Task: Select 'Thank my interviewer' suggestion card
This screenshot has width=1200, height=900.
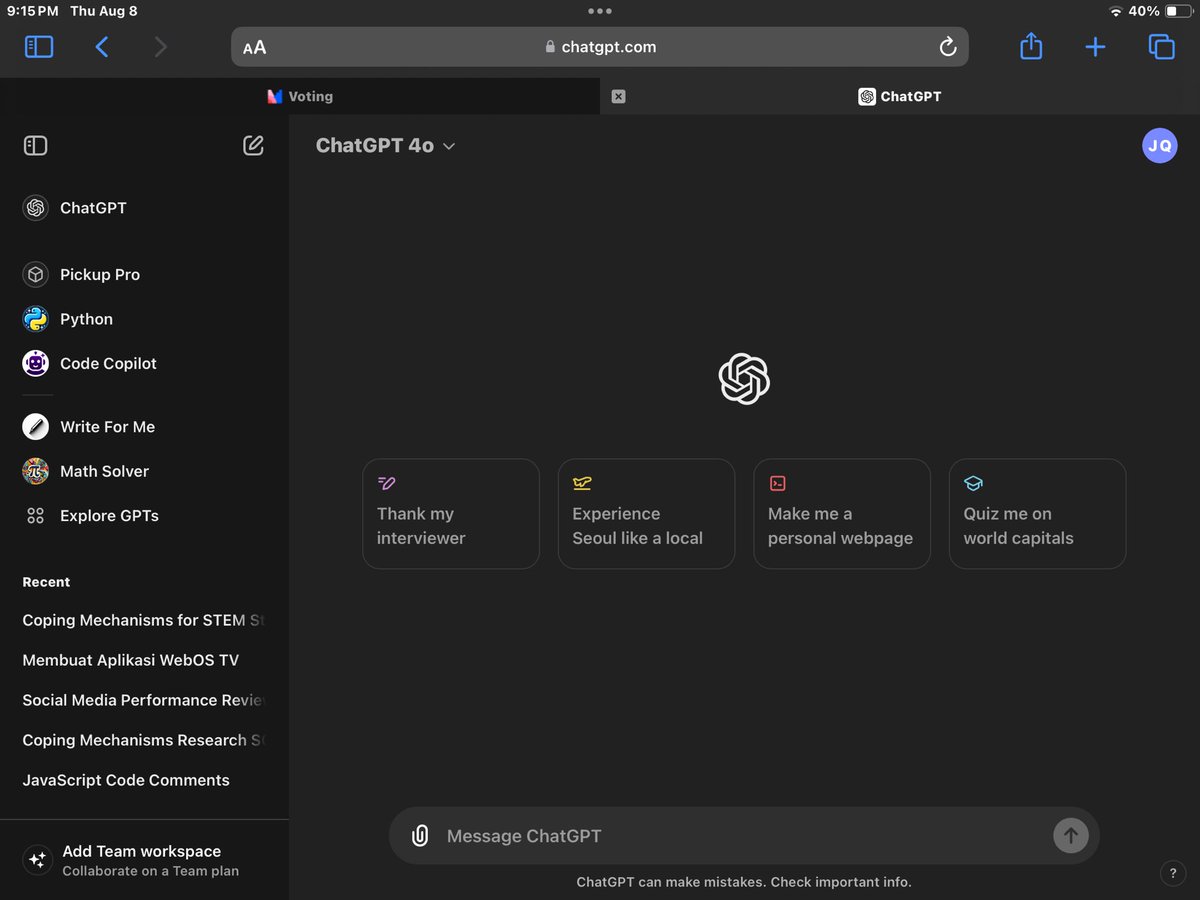Action: click(451, 514)
